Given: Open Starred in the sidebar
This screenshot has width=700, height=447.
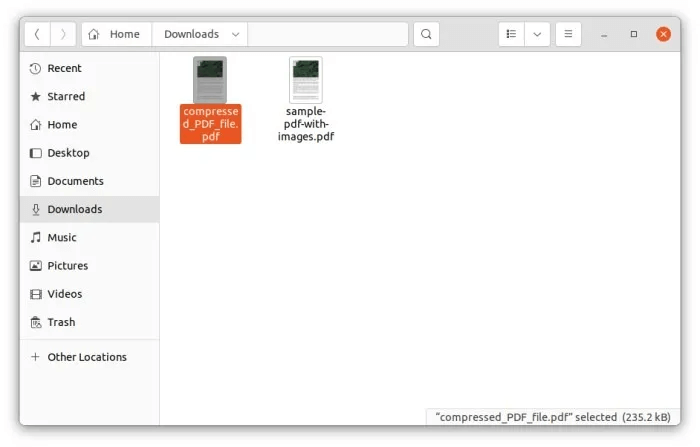Looking at the screenshot, I should (x=89, y=96).
